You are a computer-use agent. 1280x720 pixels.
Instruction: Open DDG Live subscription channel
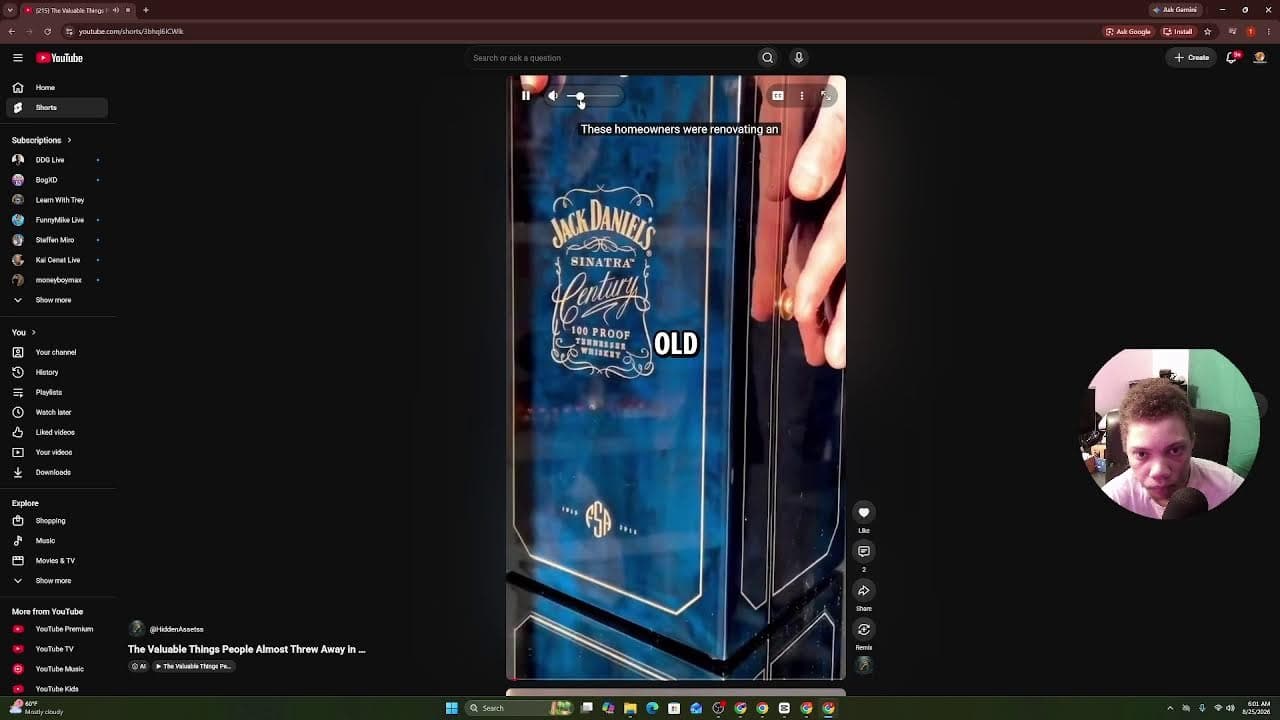pyautogui.click(x=57, y=160)
